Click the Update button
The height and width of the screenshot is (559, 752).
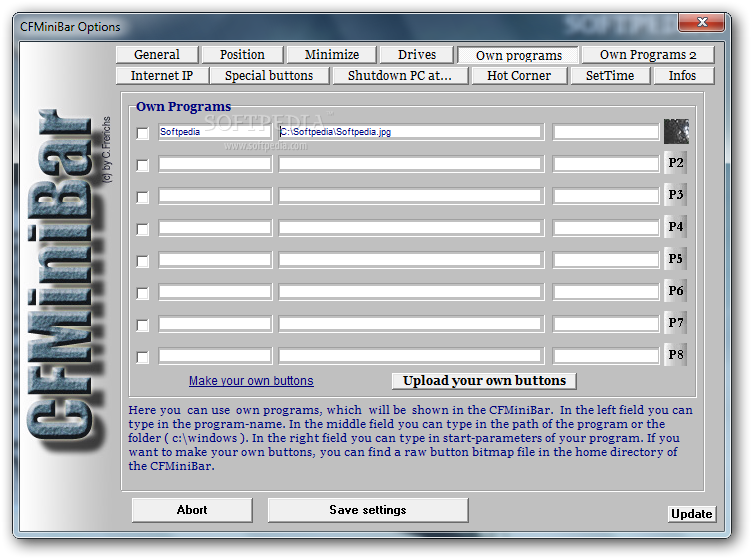coord(692,513)
